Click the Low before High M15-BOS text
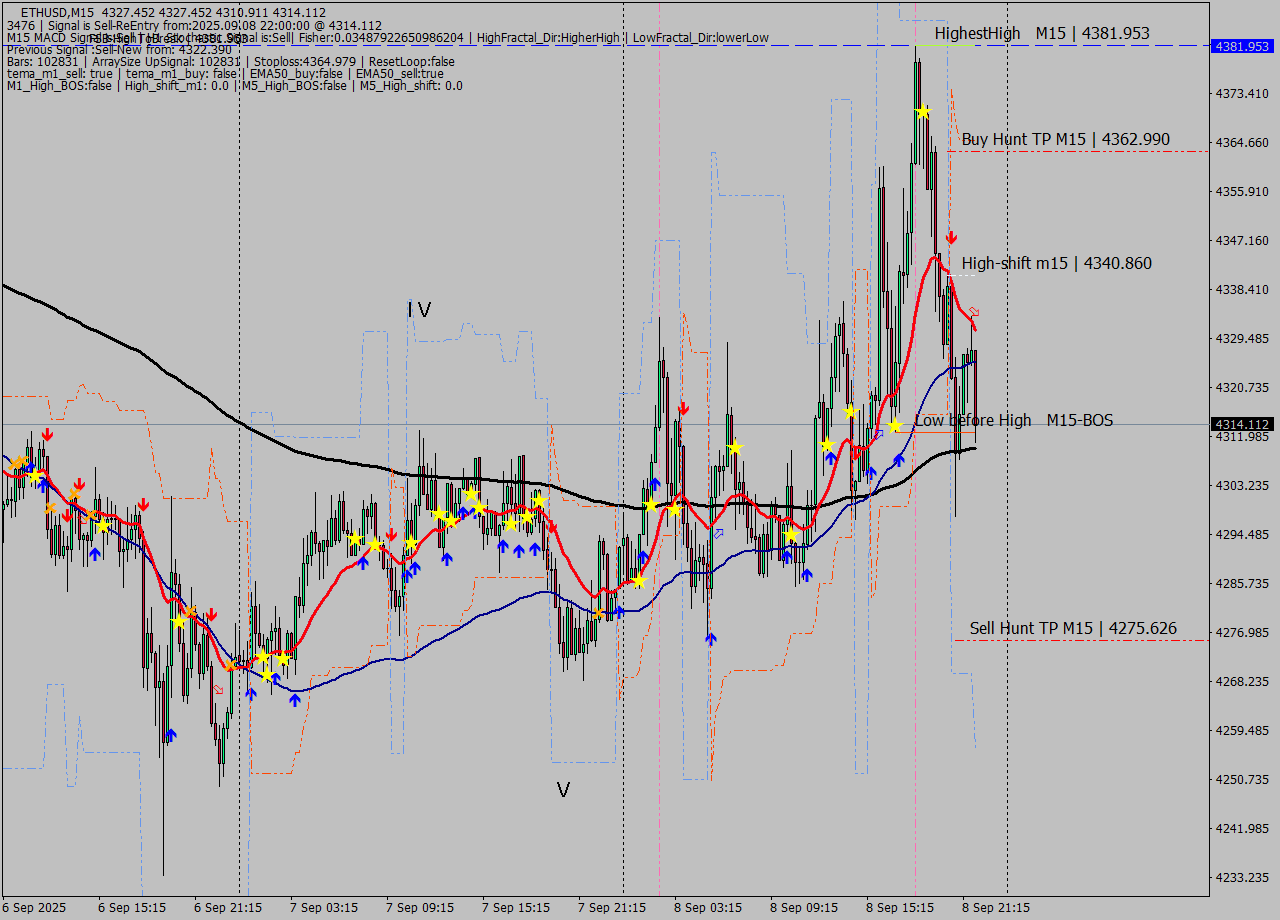 coord(1013,420)
